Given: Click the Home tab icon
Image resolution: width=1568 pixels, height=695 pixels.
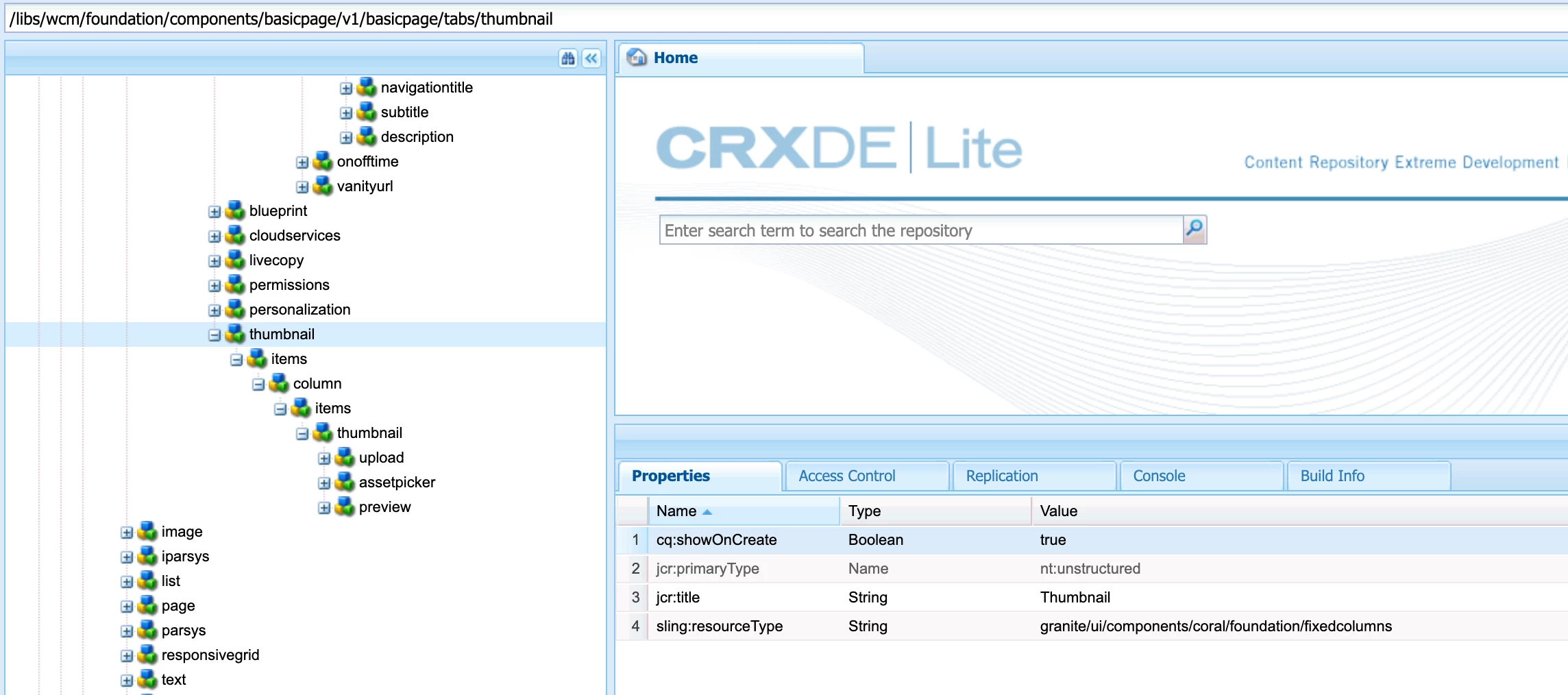Looking at the screenshot, I should [x=637, y=58].
